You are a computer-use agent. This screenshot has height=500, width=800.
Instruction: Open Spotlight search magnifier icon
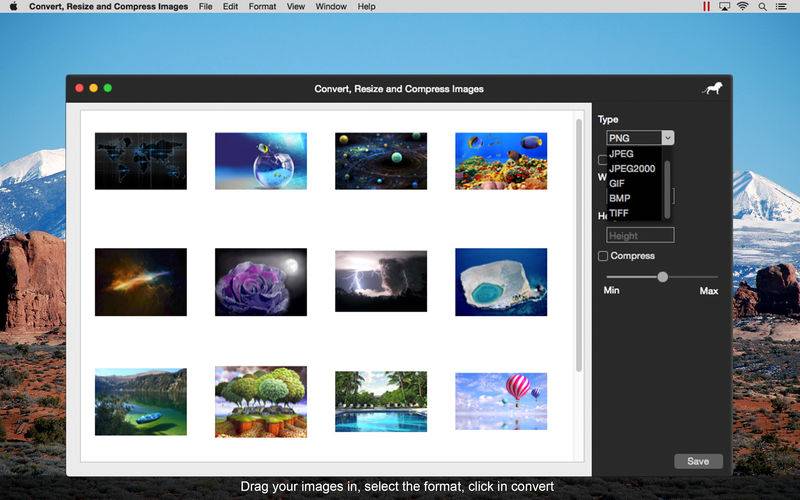click(762, 7)
